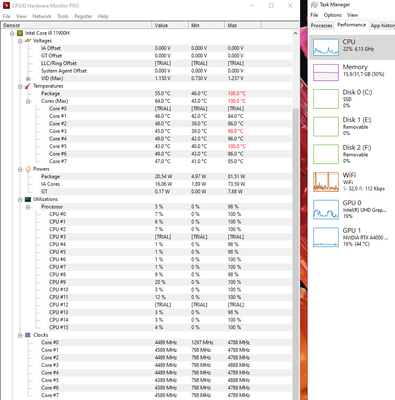Viewport: 395px width, 400px height.
Task: Click the Sensor column header
Action: 76,25
